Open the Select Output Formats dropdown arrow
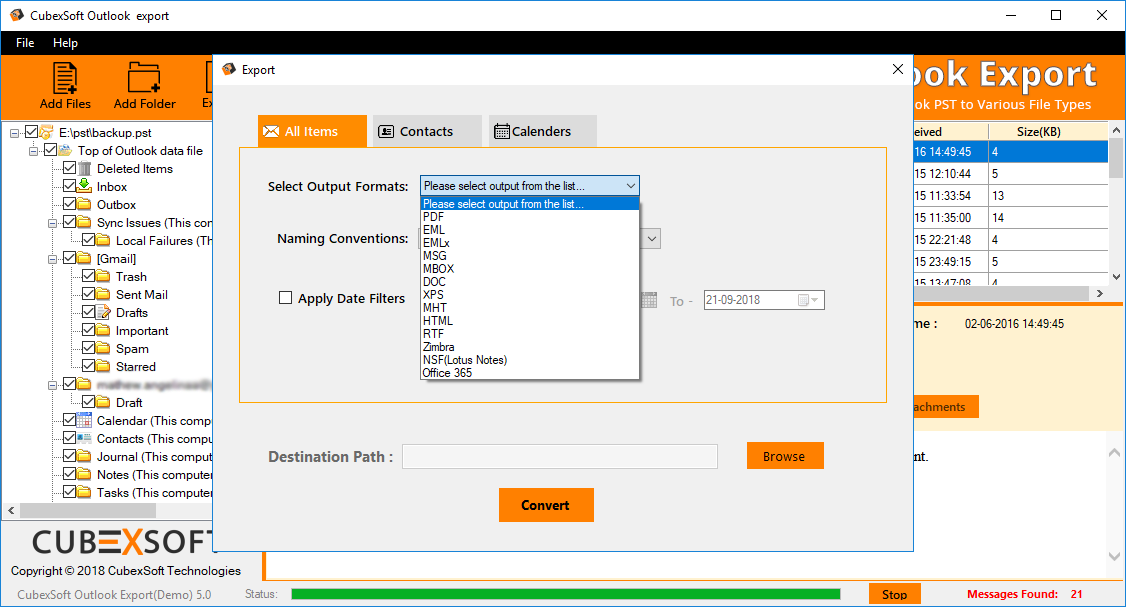Image resolution: width=1126 pixels, height=607 pixels. (630, 186)
